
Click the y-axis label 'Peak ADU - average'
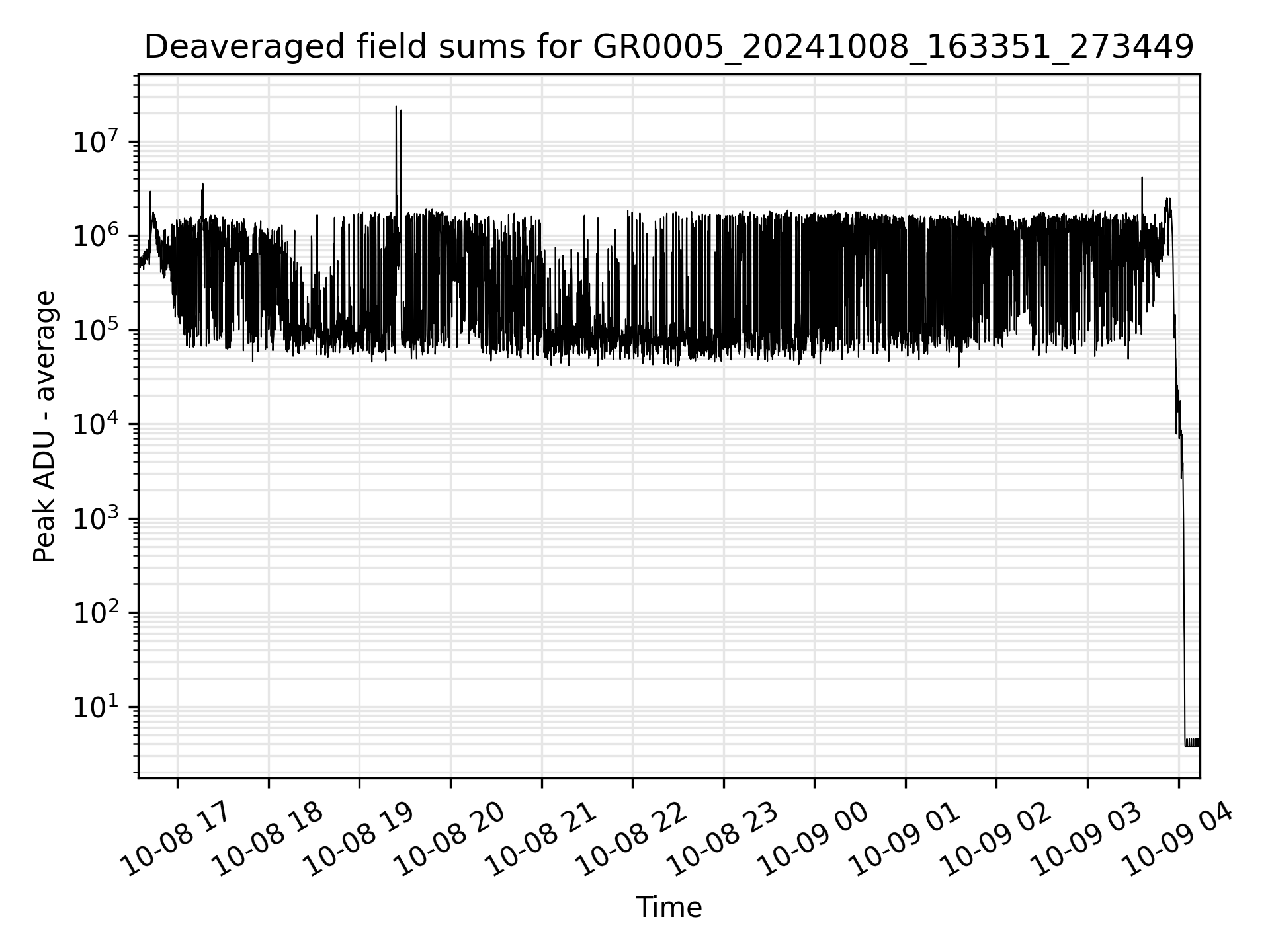[x=45, y=426]
